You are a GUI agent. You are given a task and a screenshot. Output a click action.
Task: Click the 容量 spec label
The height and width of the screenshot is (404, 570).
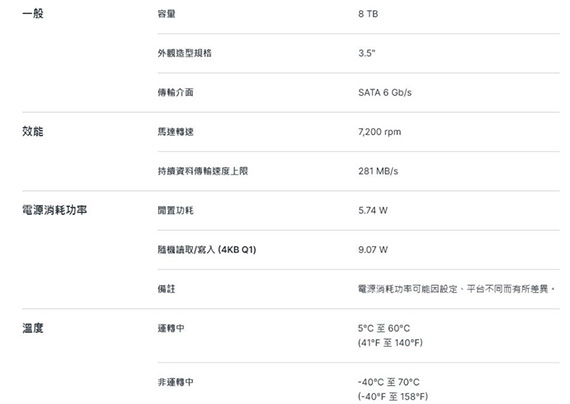(x=166, y=14)
